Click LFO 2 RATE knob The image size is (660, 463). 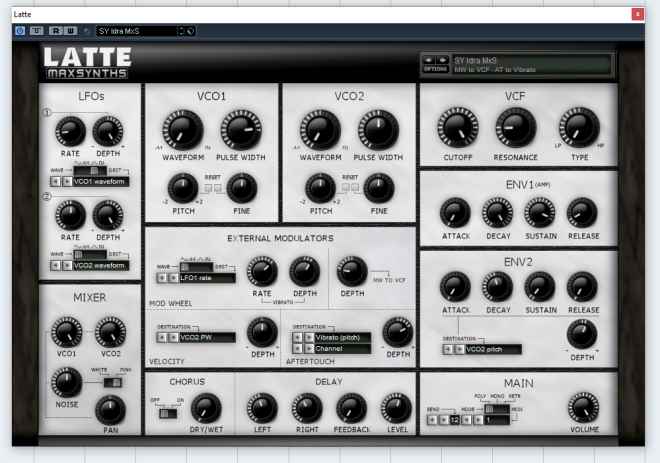click(x=70, y=216)
